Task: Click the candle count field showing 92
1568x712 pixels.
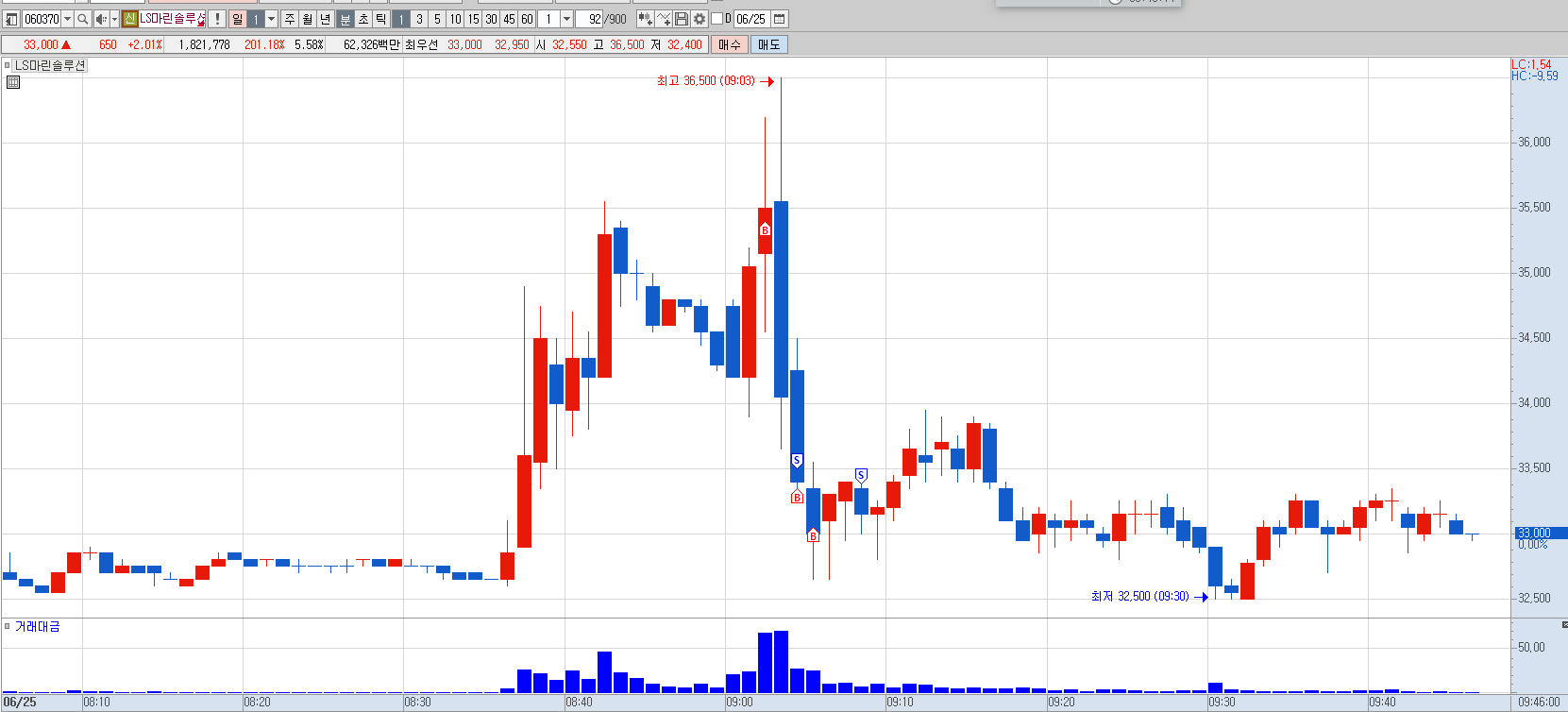Action: [590, 19]
